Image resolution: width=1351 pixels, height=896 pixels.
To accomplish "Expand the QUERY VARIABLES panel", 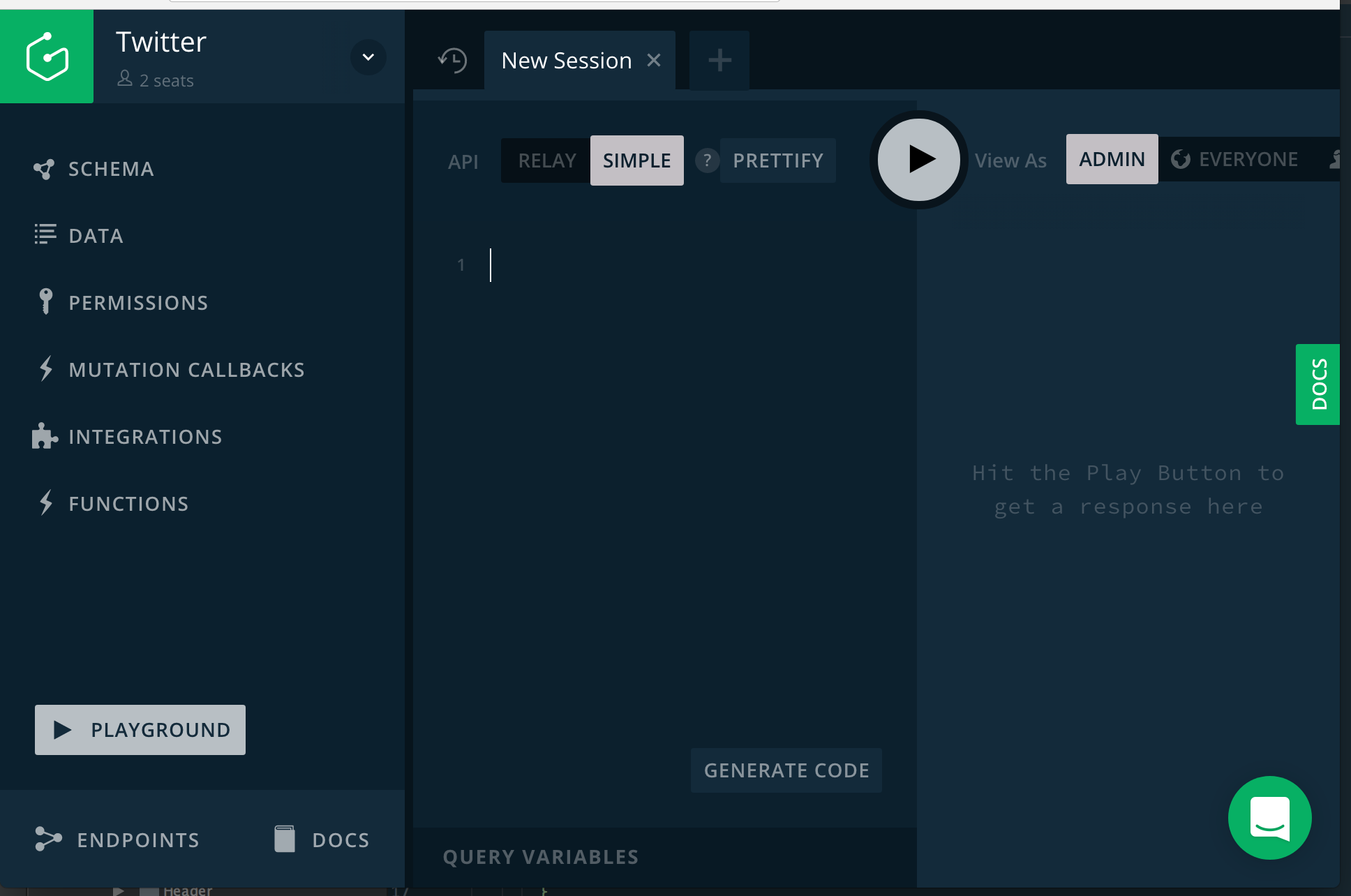I will (540, 856).
